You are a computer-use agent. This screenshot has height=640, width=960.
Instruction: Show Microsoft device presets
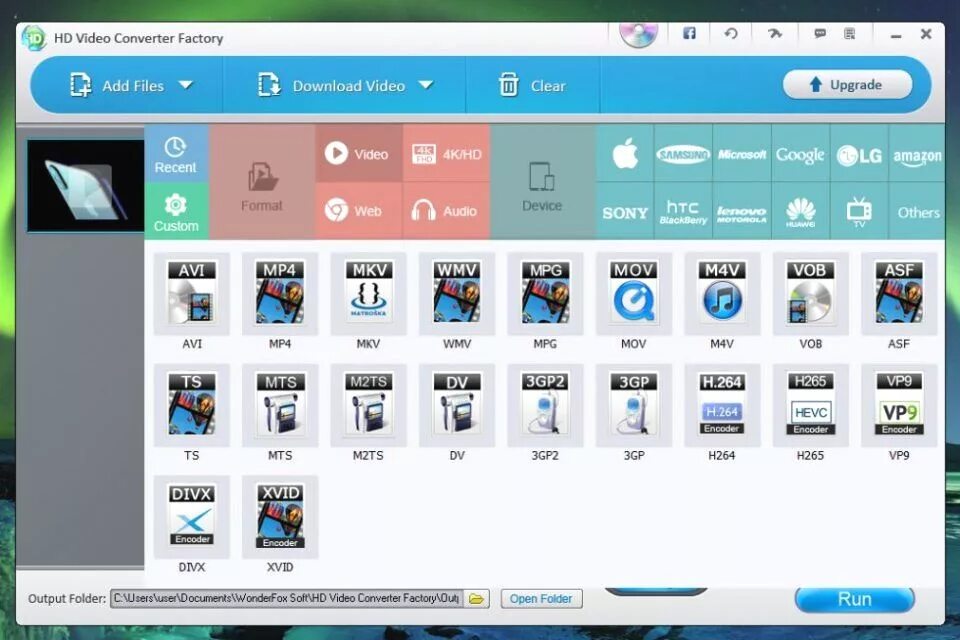pyautogui.click(x=741, y=154)
